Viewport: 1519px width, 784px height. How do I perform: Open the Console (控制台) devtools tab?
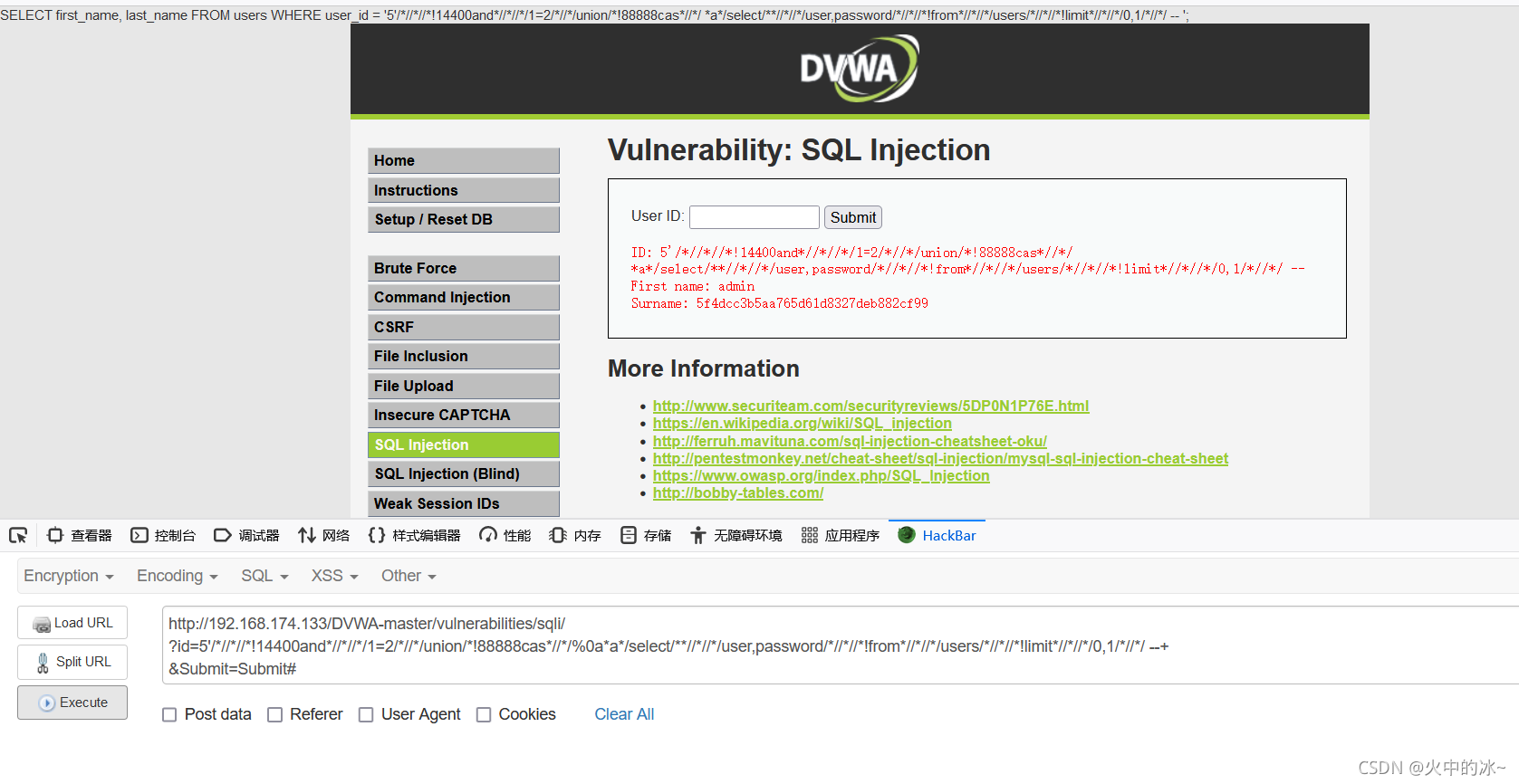[163, 535]
